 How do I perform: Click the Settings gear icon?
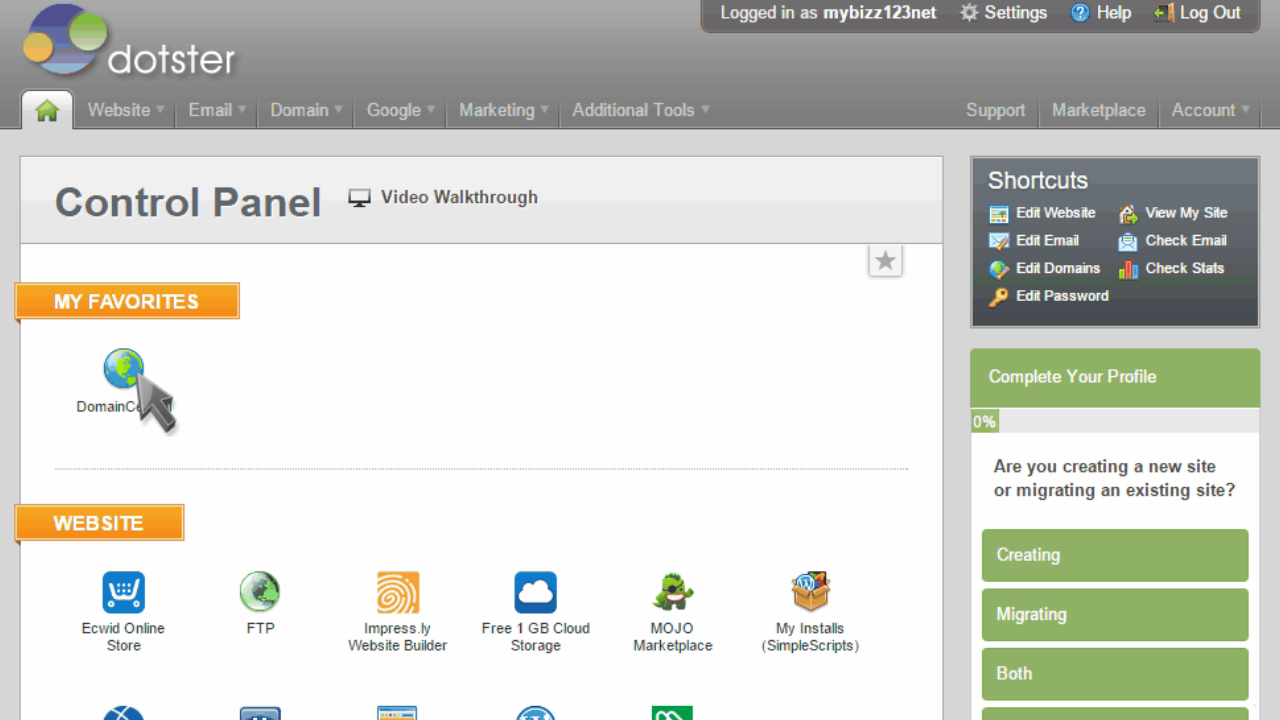(x=969, y=13)
